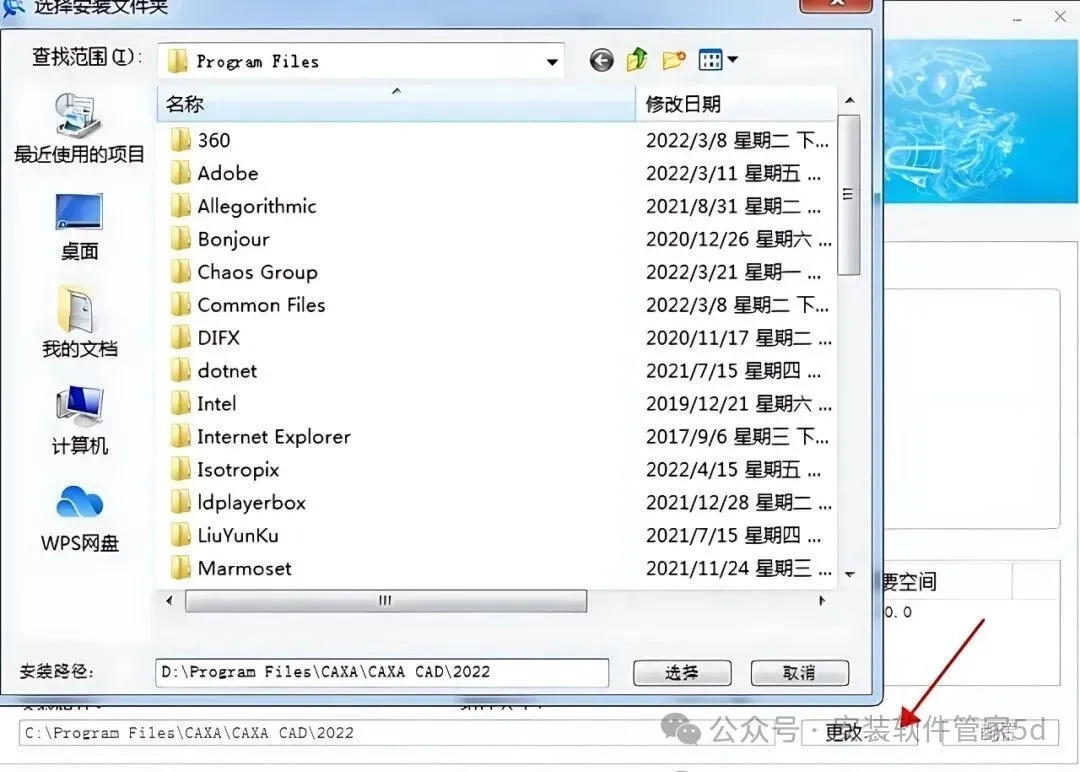
Task: Click the 取消 button
Action: (799, 673)
